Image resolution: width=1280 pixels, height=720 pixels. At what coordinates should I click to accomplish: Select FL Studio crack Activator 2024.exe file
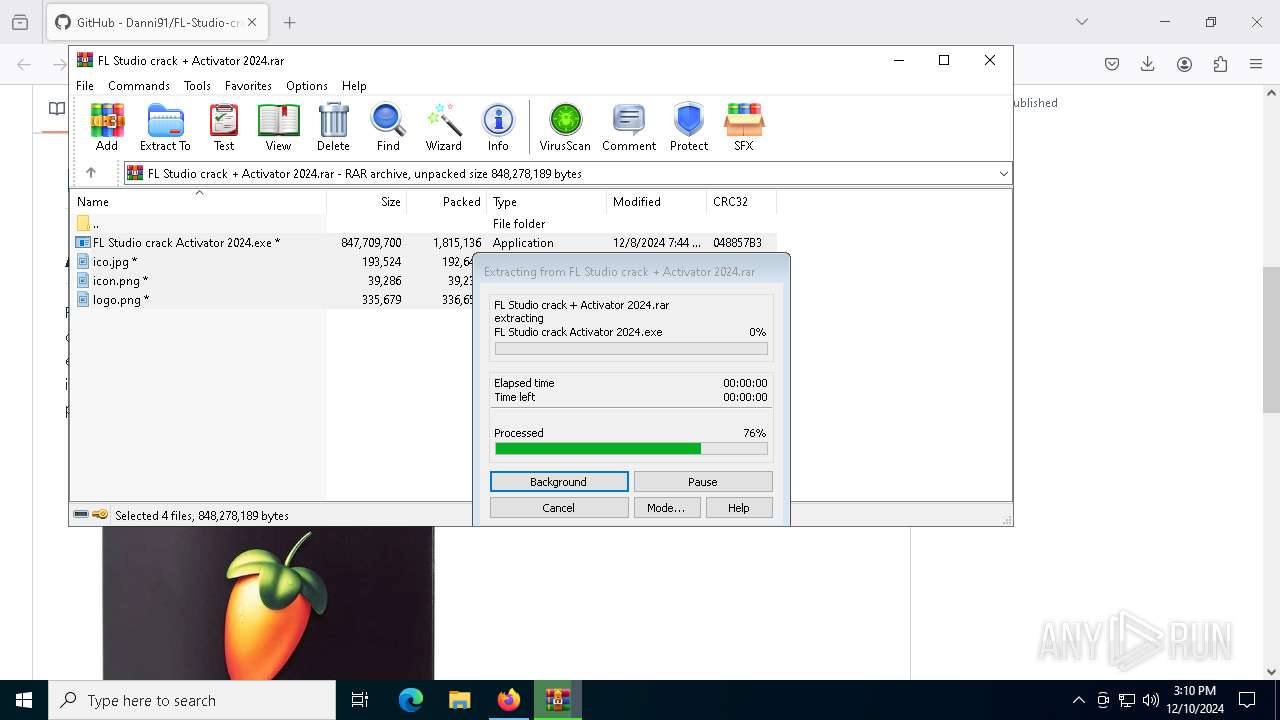coord(425,243)
